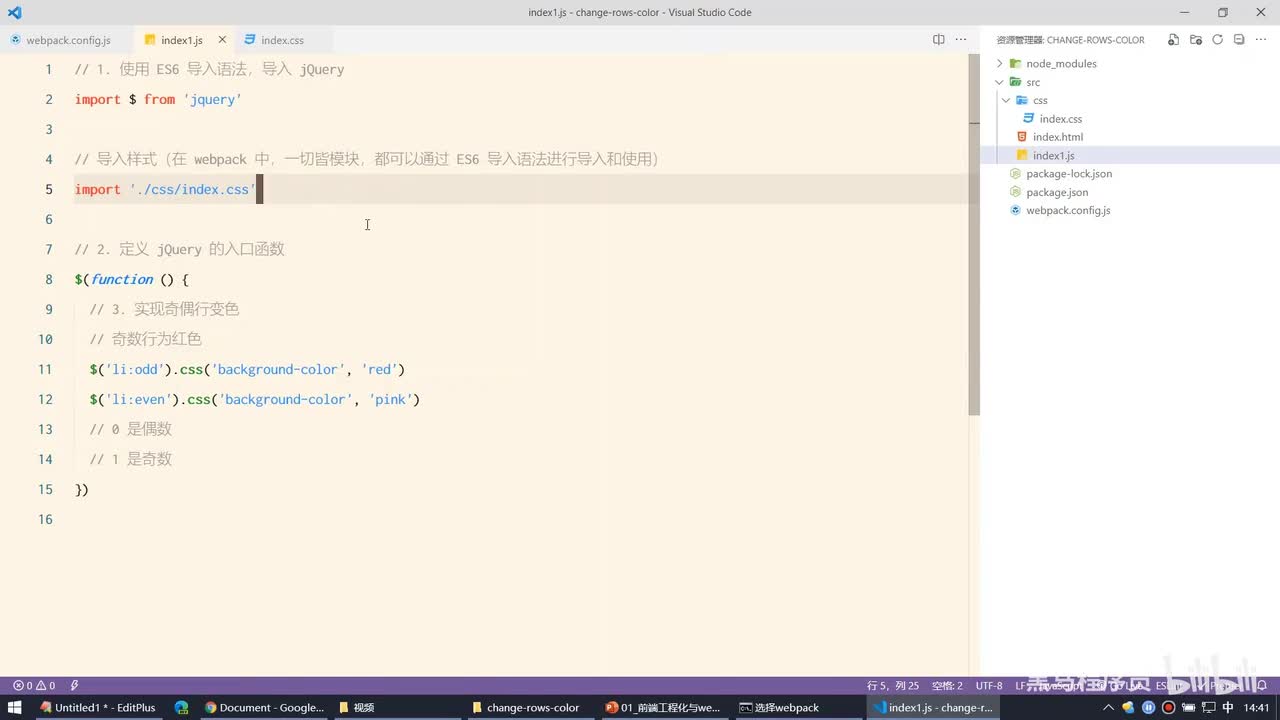Click the 'jquery' string on line 2
This screenshot has height=720, width=1280.
[x=213, y=99]
